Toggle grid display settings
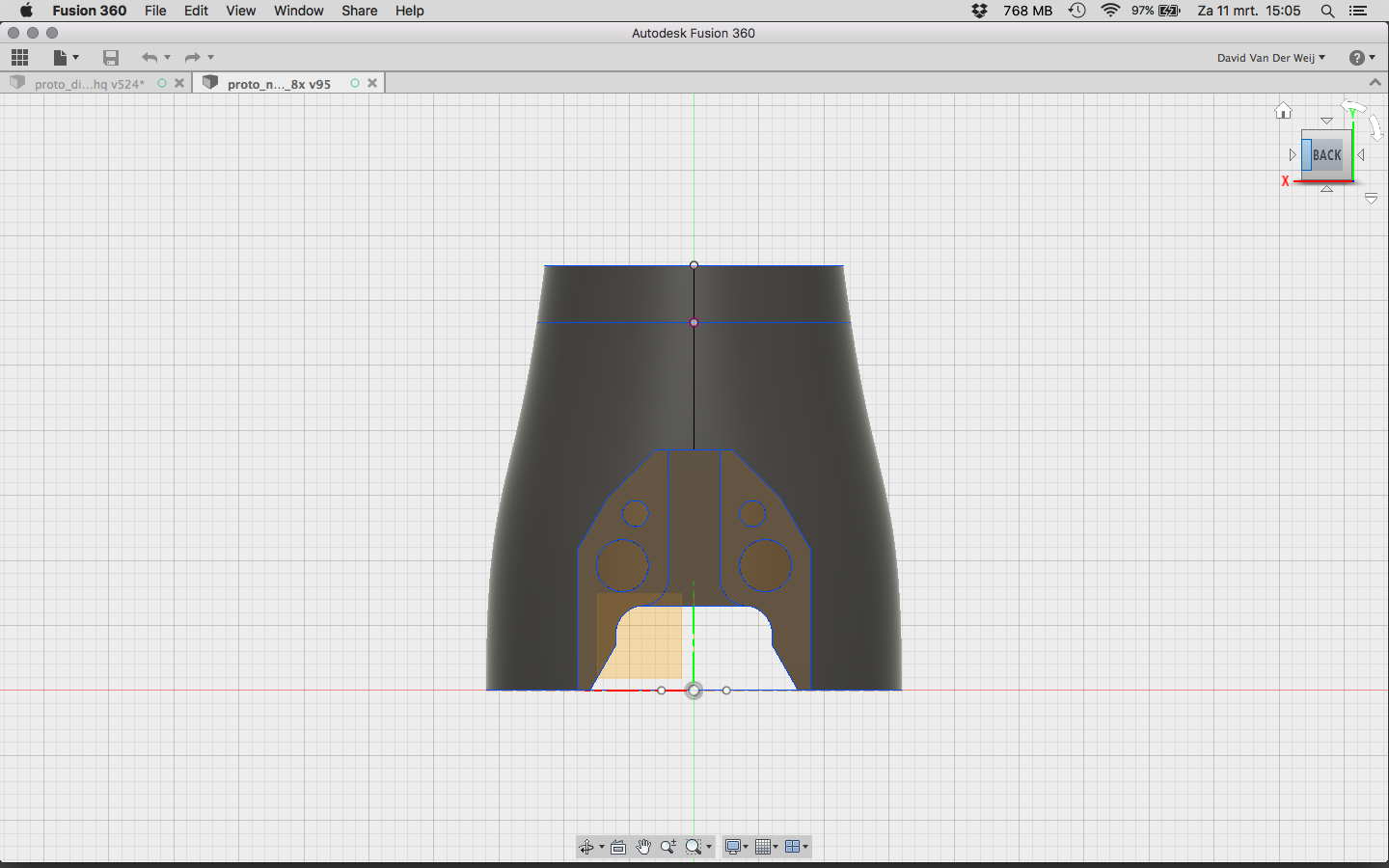This screenshot has width=1389, height=868. coord(765,847)
